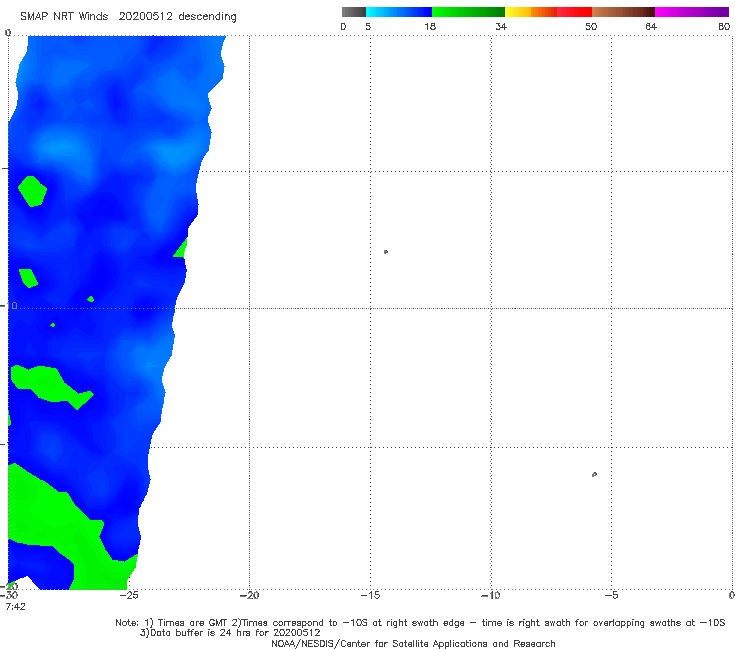This screenshot has height=650, width=740.
Task: Click the longitude axis label "-15"
Action: pos(370,595)
